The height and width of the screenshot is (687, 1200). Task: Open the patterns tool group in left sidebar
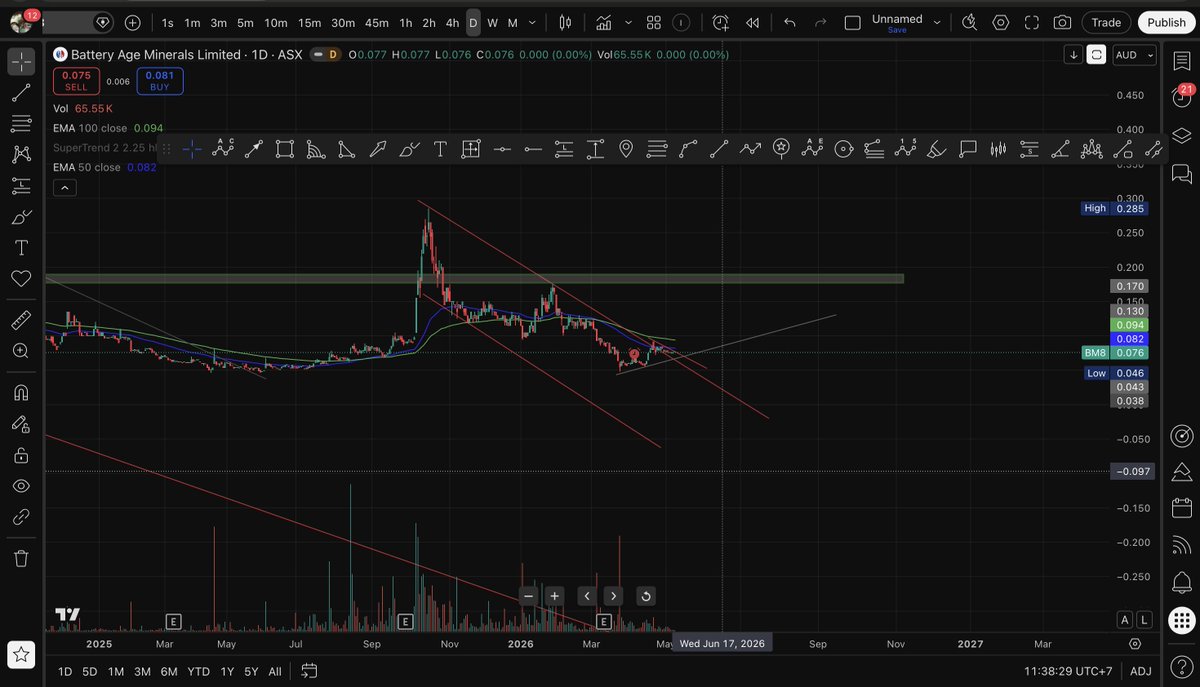point(21,155)
